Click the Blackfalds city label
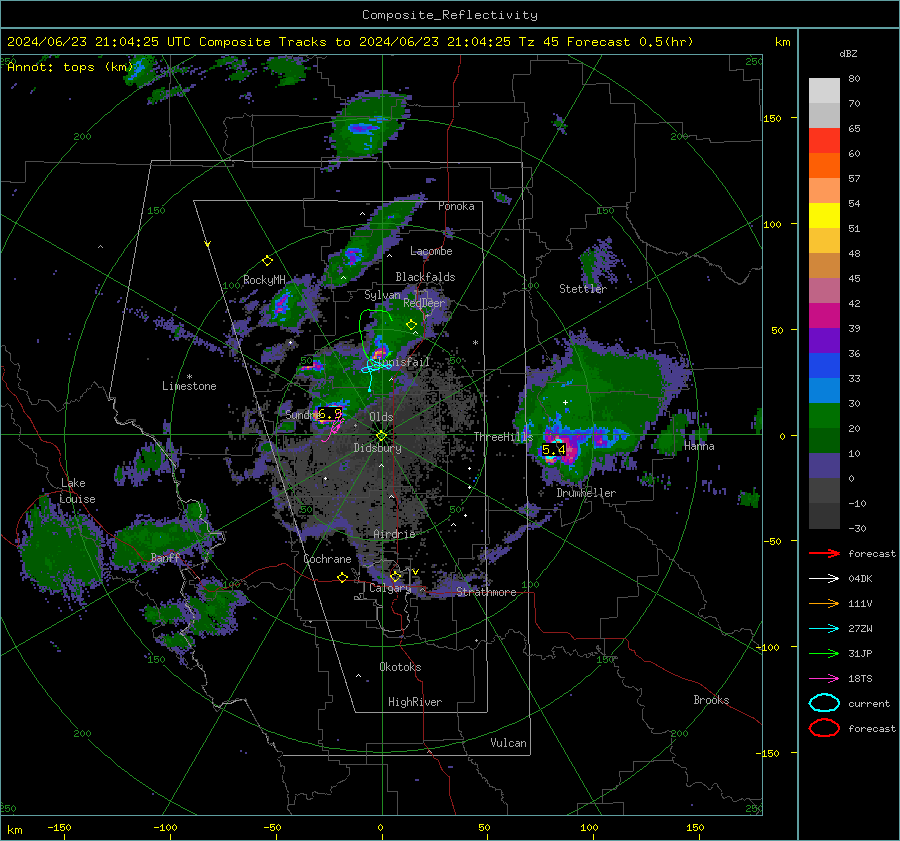The height and width of the screenshot is (841, 900). [425, 277]
